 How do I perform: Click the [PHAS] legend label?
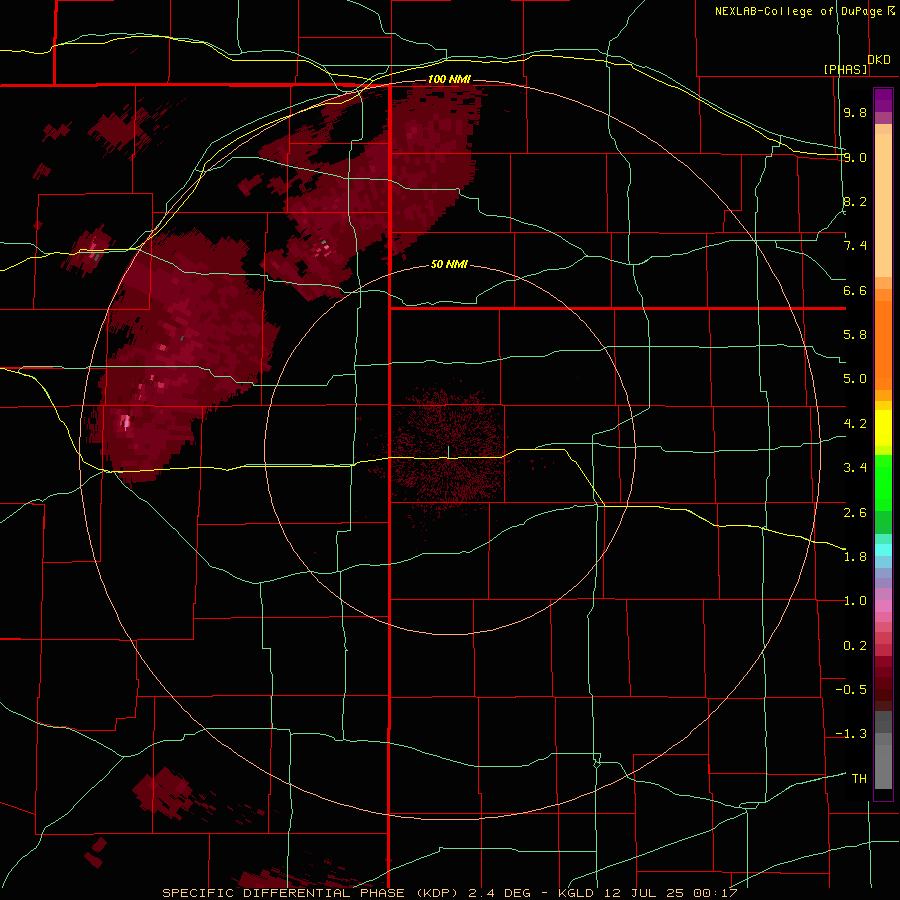(845, 69)
